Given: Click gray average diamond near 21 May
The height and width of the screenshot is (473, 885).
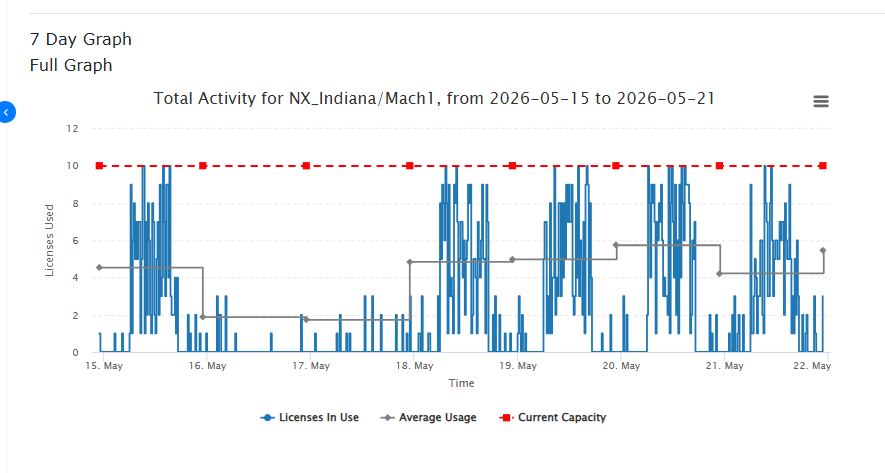Looking at the screenshot, I should [x=719, y=273].
